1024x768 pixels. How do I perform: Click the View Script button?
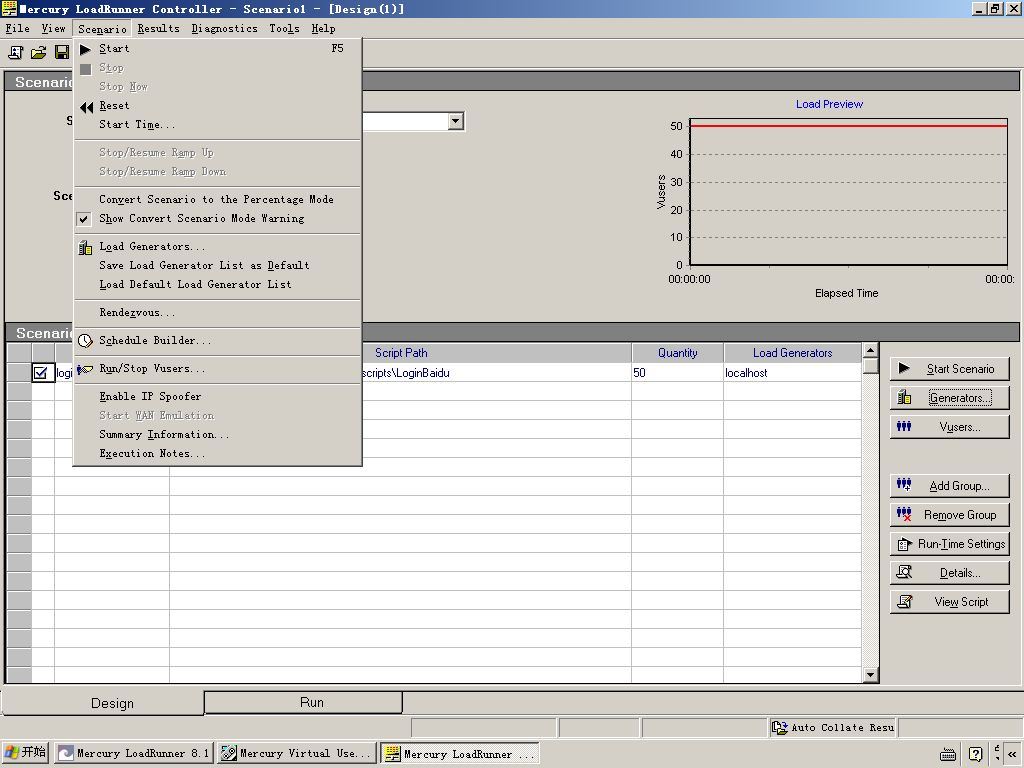click(x=950, y=602)
